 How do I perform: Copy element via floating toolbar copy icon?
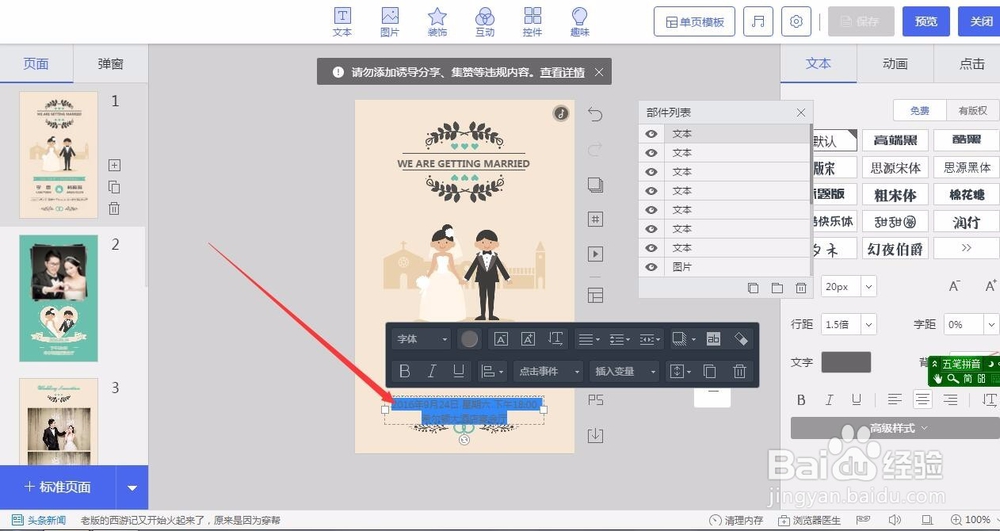click(710, 371)
